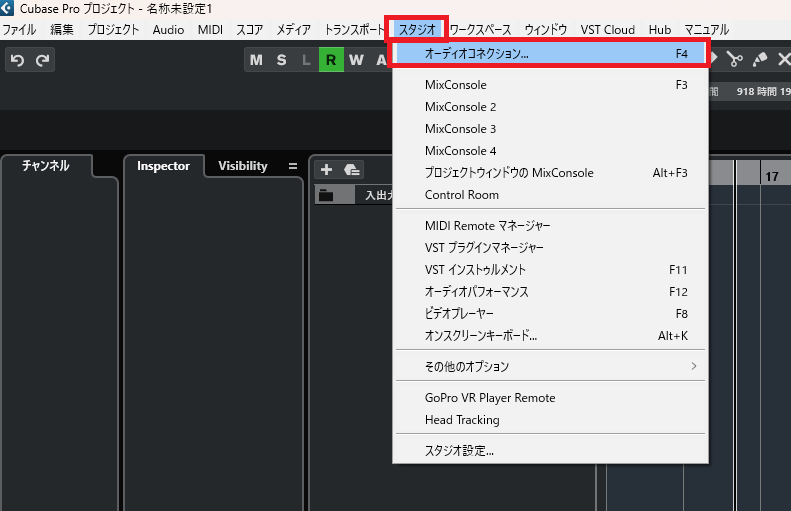Choose プロジェクトウィンドウの MixConsole
Viewport: 791px width, 511px height.
tap(550, 173)
